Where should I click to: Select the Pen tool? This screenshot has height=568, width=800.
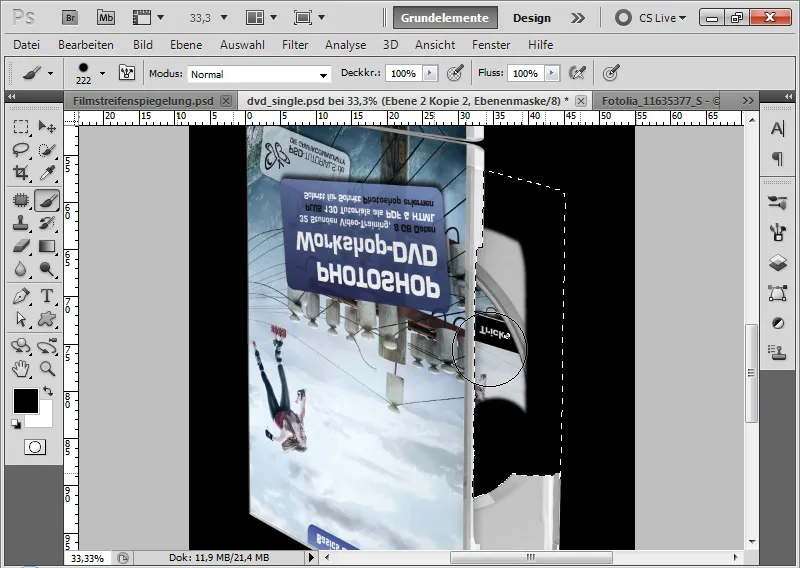[21, 296]
